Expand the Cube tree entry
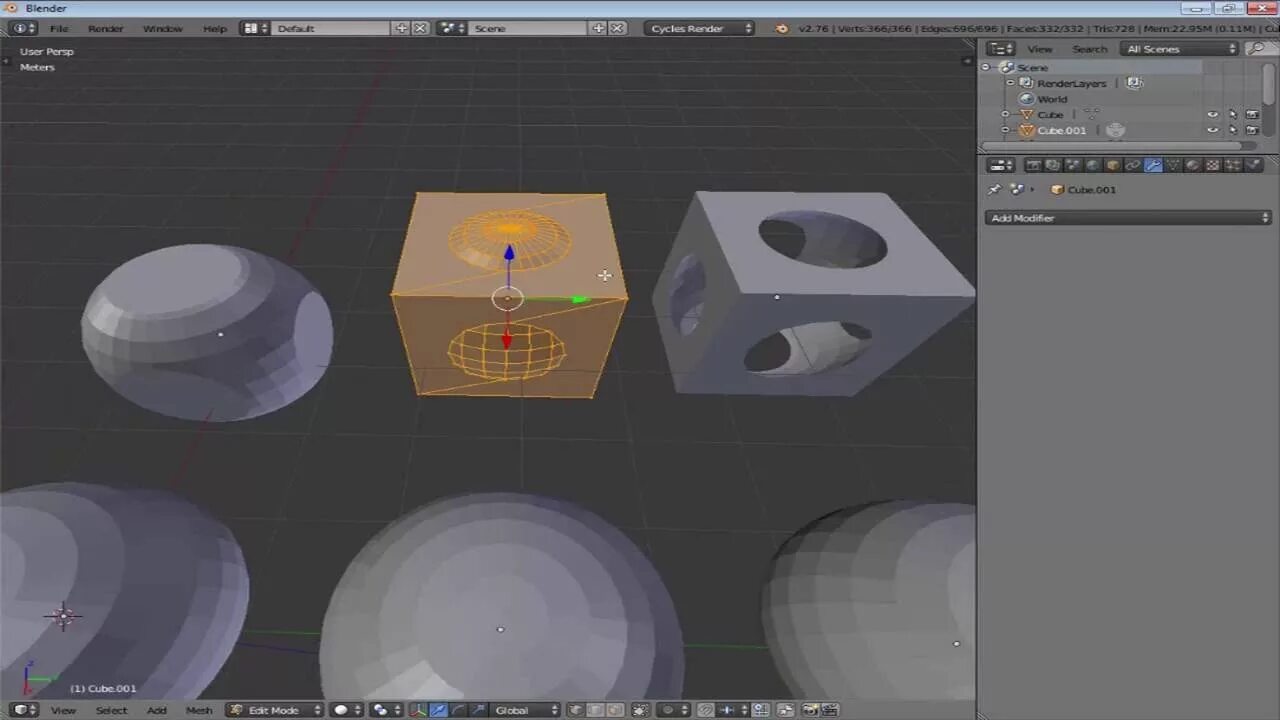This screenshot has height=720, width=1280. 1006,114
